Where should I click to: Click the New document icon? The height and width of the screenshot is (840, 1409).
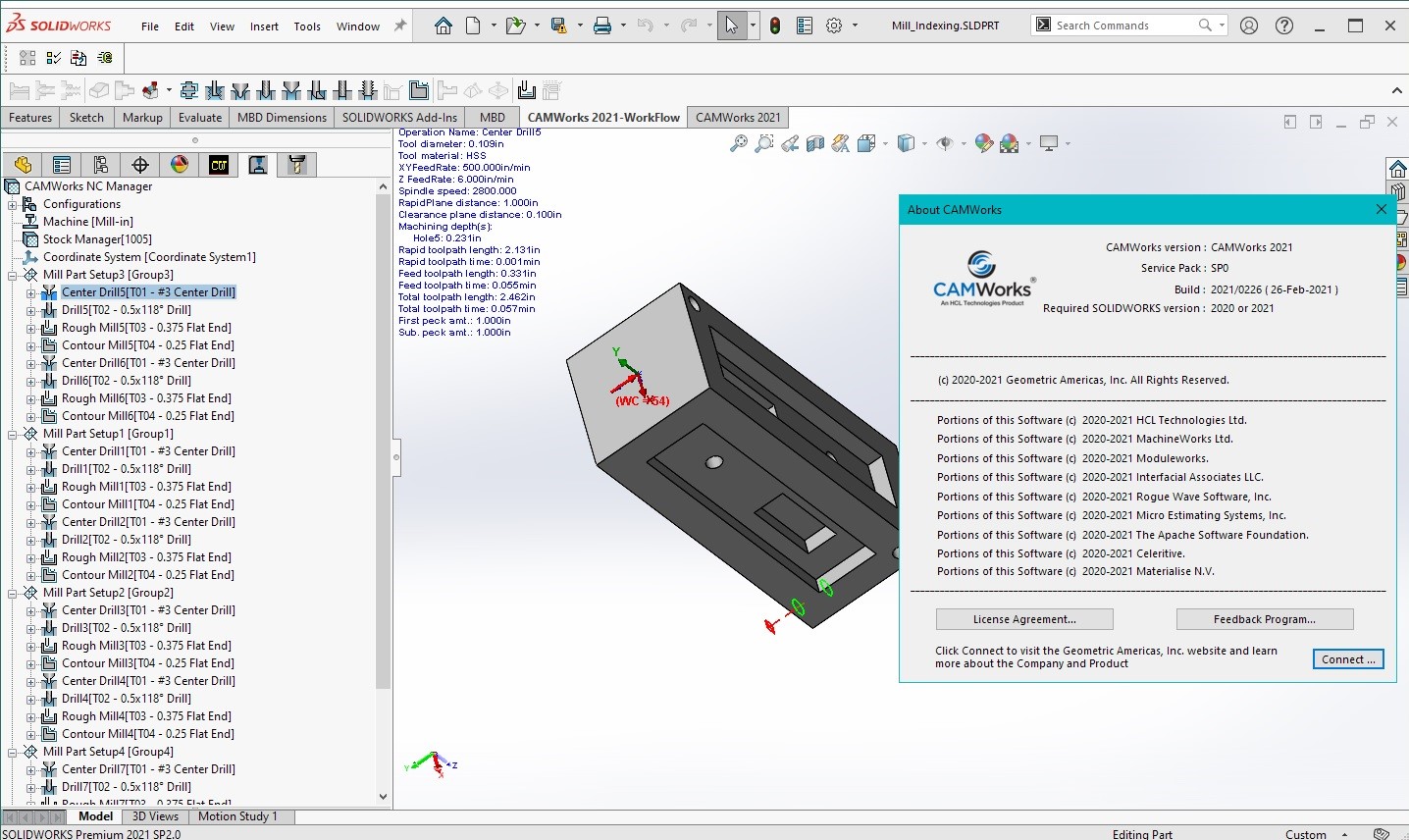click(x=473, y=26)
